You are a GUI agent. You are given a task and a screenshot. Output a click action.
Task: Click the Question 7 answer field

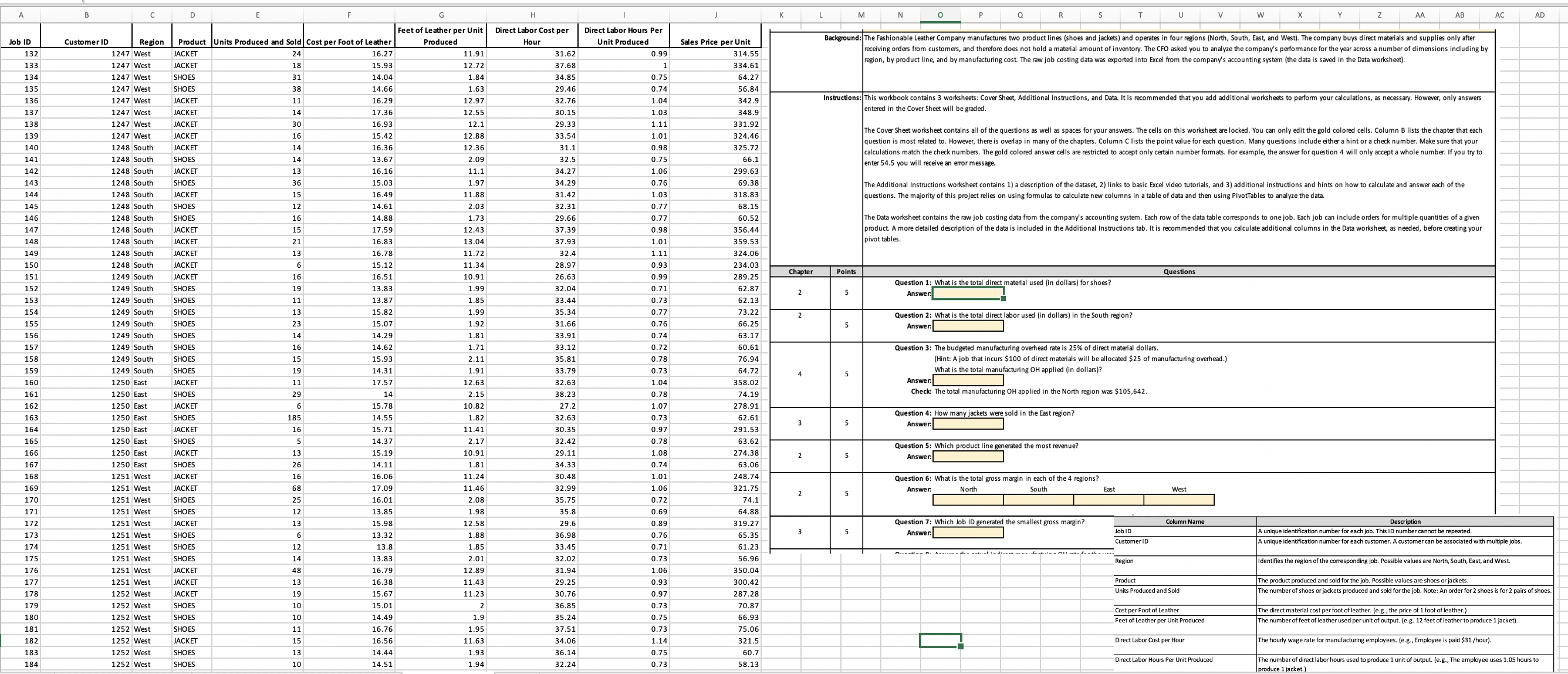click(x=968, y=533)
